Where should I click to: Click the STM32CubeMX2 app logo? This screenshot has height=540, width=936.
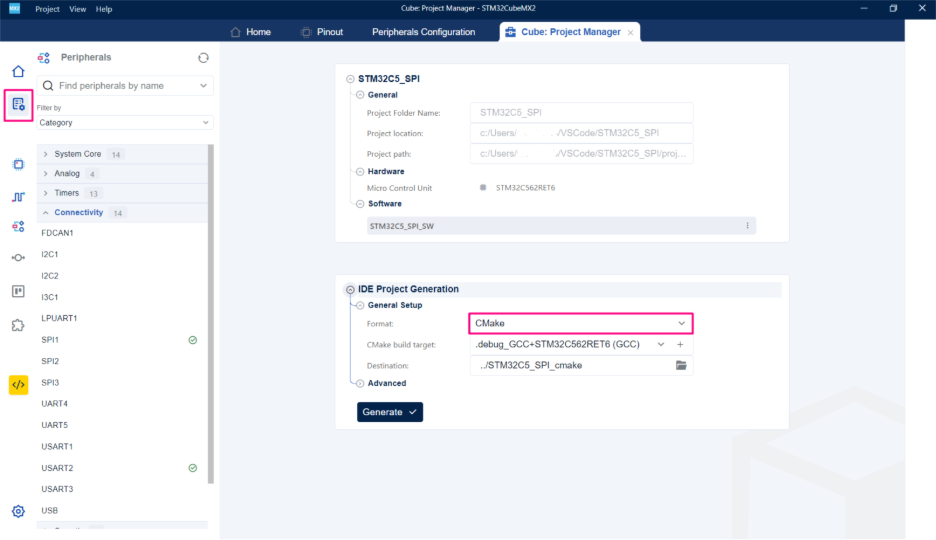point(14,8)
